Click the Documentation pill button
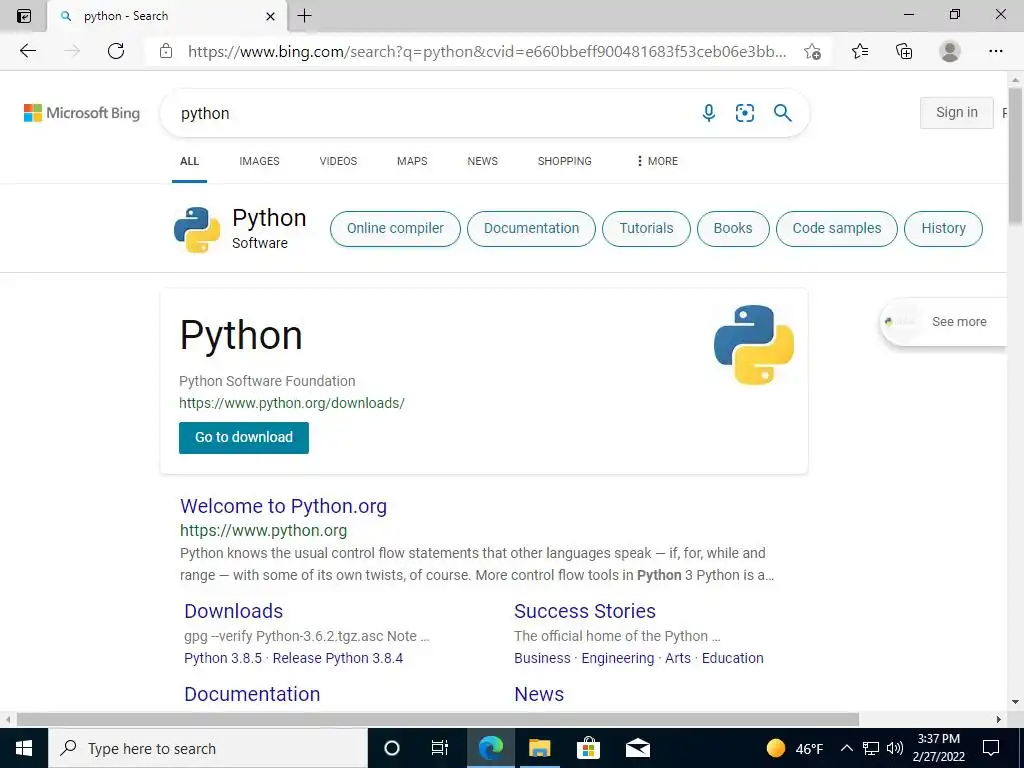 tap(532, 229)
